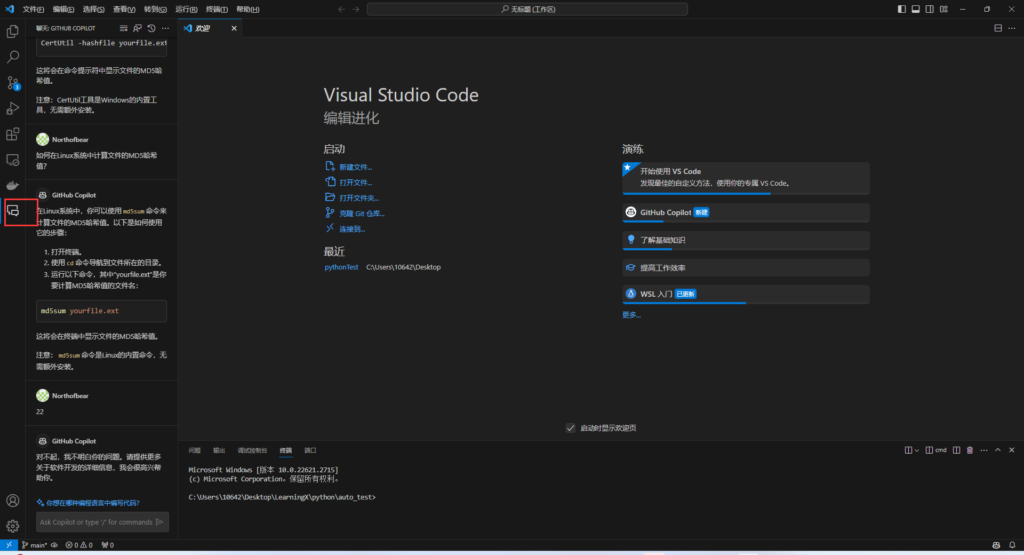Open the Extensions view
Screen dimensions: 1024x555
13,134
